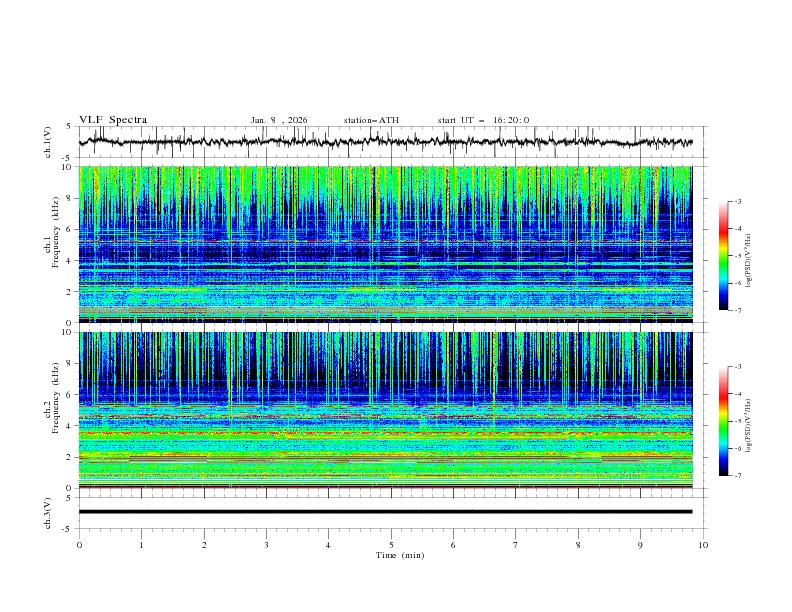The width and height of the screenshot is (792, 612).
Task: Click the lower PSD color scale bar
Action: (x=724, y=421)
